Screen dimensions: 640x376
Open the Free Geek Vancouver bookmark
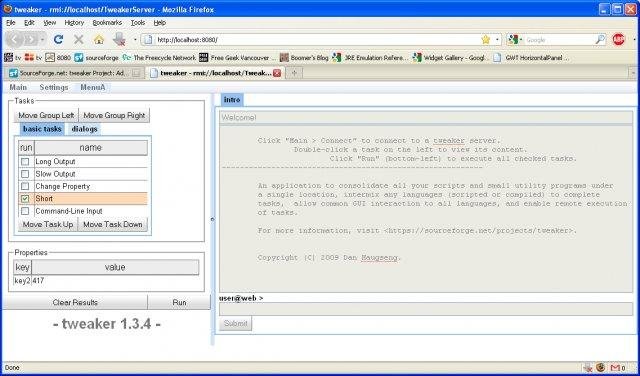coord(238,58)
